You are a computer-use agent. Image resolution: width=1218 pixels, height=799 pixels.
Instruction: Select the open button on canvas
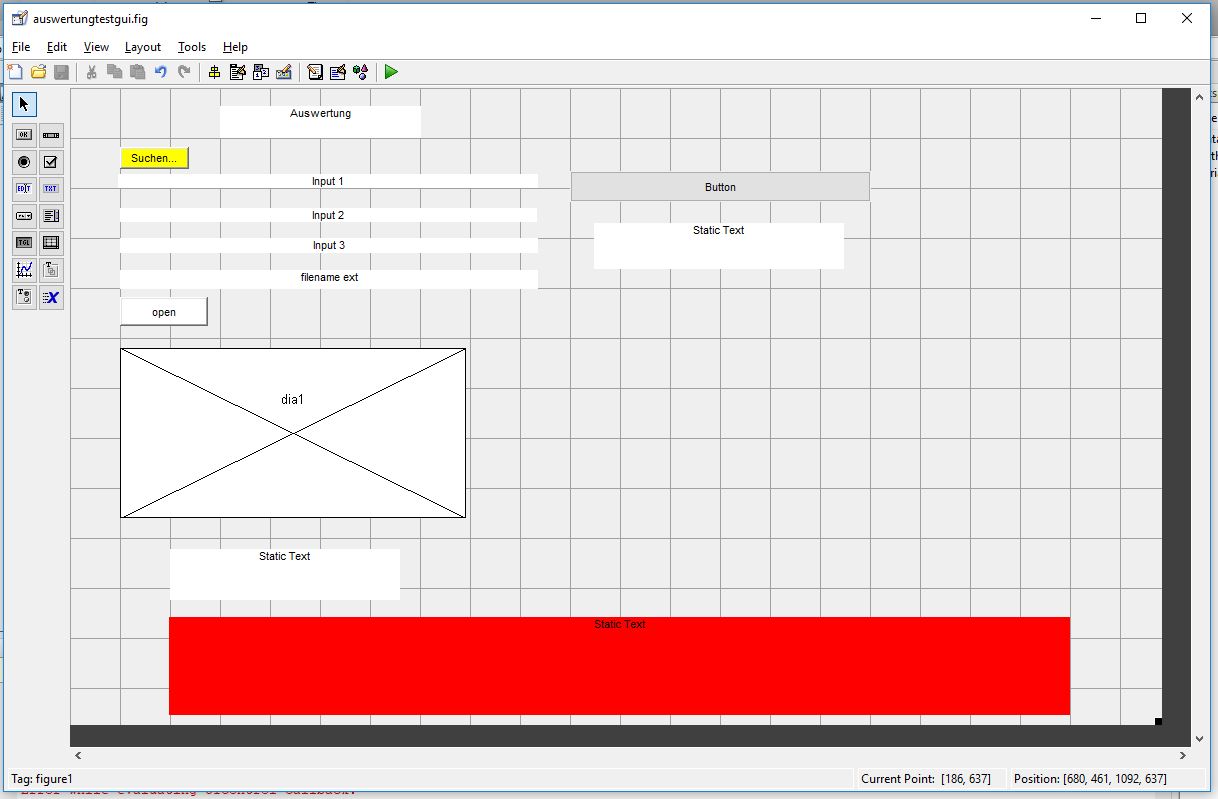point(164,312)
